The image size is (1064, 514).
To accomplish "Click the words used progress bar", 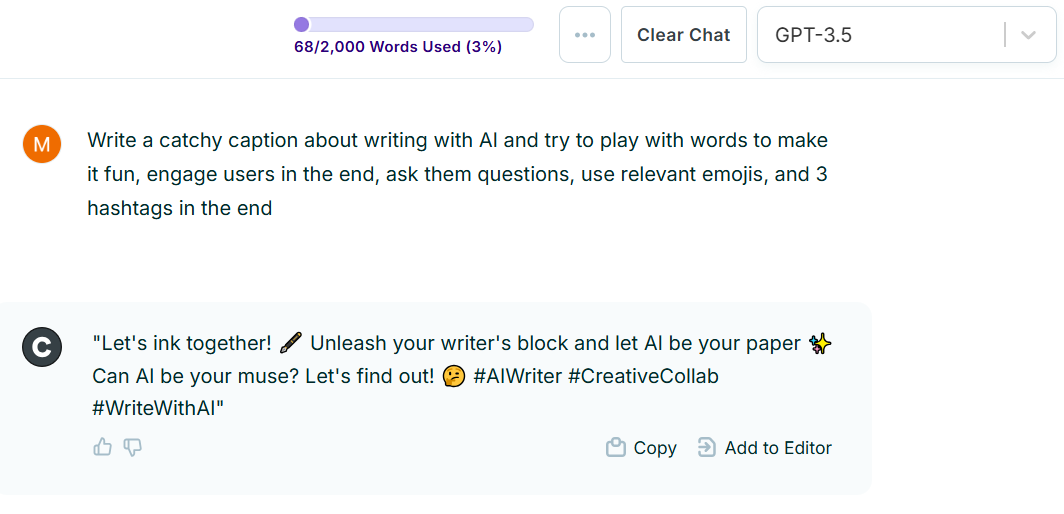I will [x=413, y=24].
